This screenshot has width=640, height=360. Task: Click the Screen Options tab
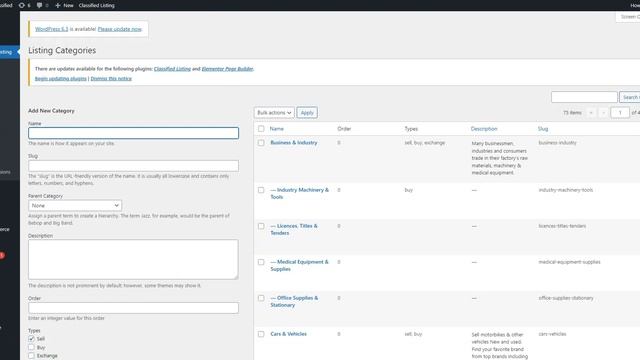click(x=629, y=17)
